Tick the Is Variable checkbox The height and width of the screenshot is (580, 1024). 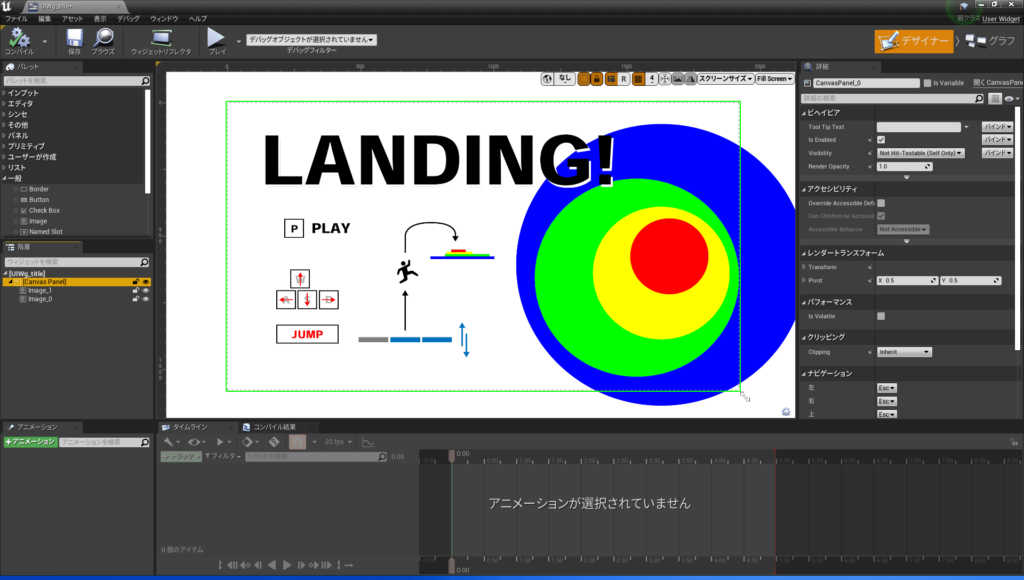pos(927,83)
